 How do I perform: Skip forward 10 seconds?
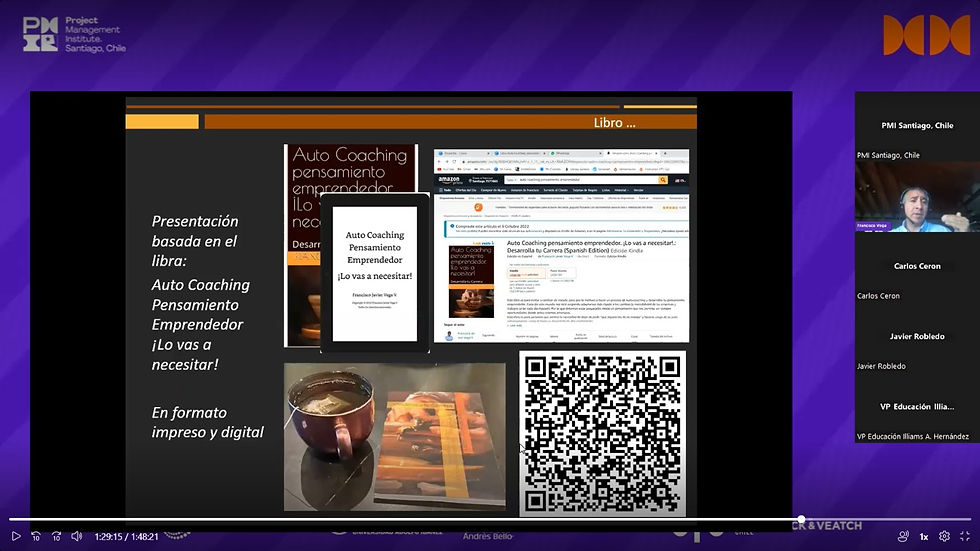pos(56,536)
